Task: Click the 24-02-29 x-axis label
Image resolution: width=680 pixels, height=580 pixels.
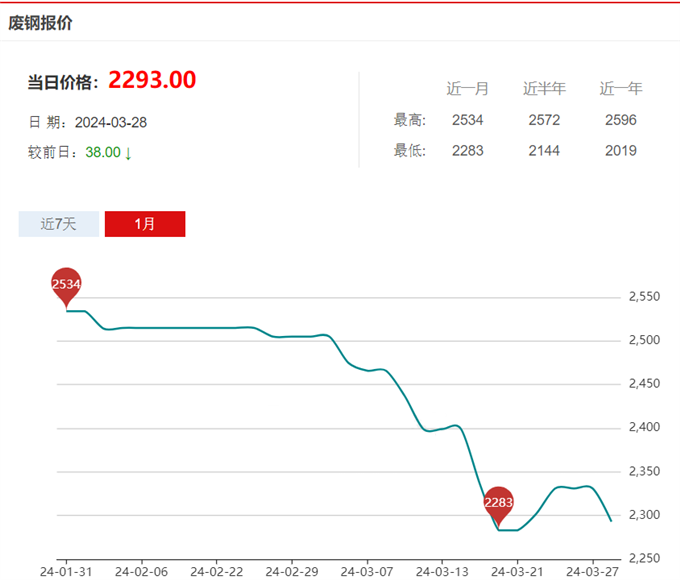Action: (x=292, y=572)
